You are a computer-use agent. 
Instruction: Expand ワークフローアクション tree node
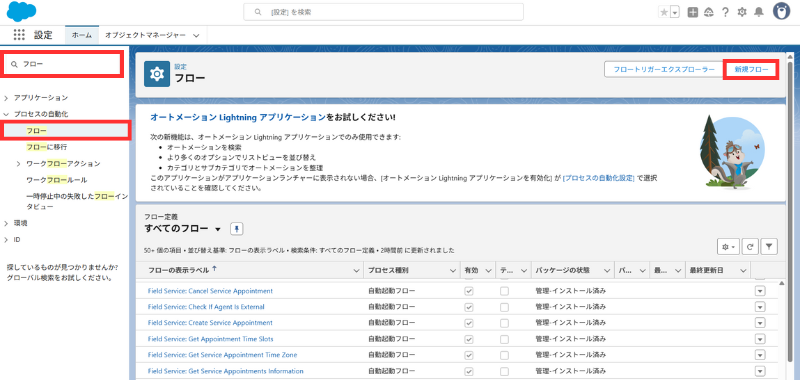point(18,164)
